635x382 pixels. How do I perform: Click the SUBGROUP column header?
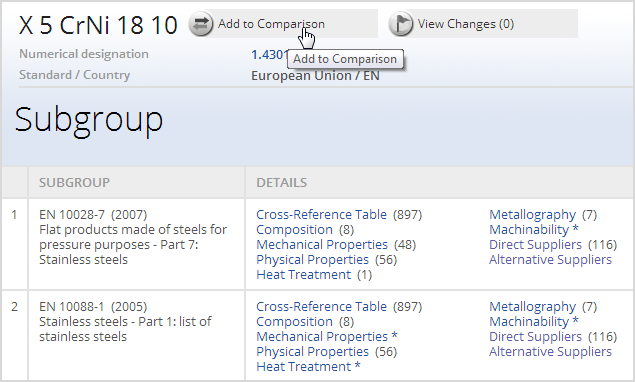point(75,183)
